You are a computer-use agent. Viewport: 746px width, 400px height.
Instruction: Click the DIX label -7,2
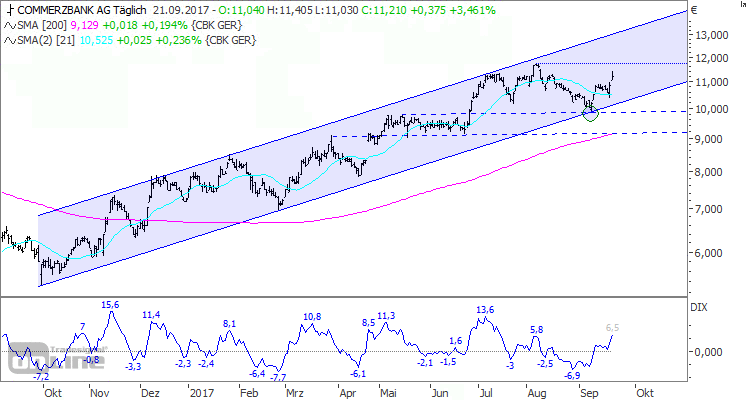pyautogui.click(x=41, y=377)
